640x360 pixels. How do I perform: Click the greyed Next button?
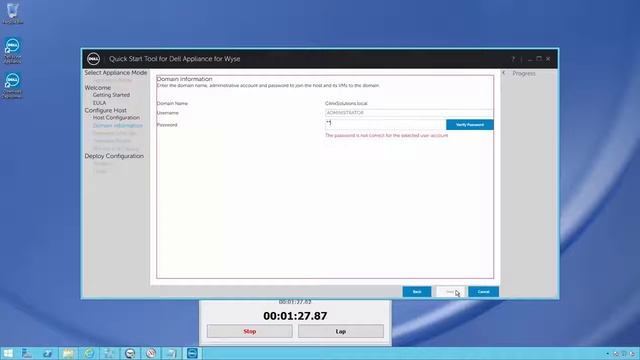point(450,292)
